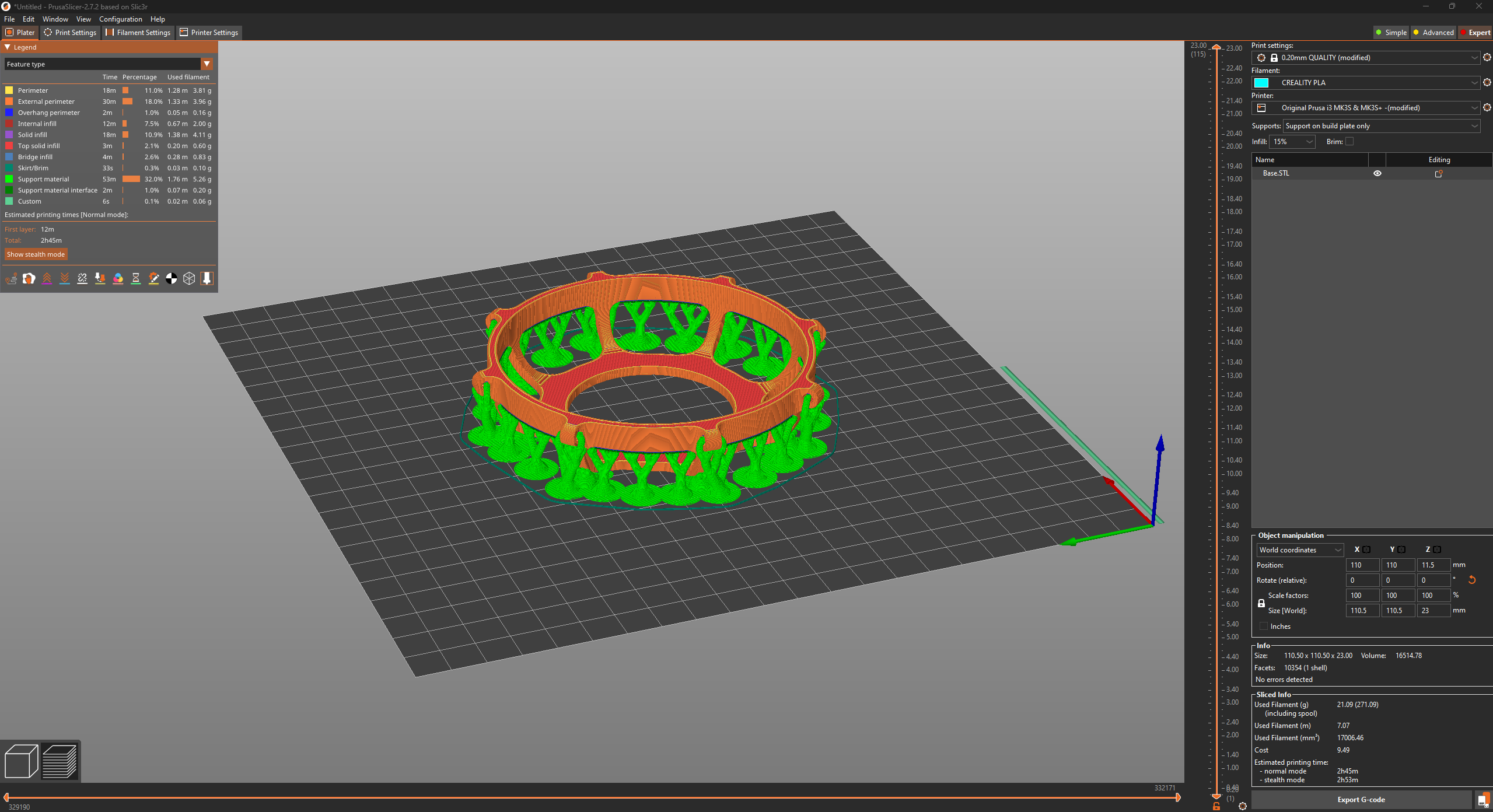Toggle Deretractions visibility icon
The image size is (1493, 812).
pyautogui.click(x=65, y=279)
